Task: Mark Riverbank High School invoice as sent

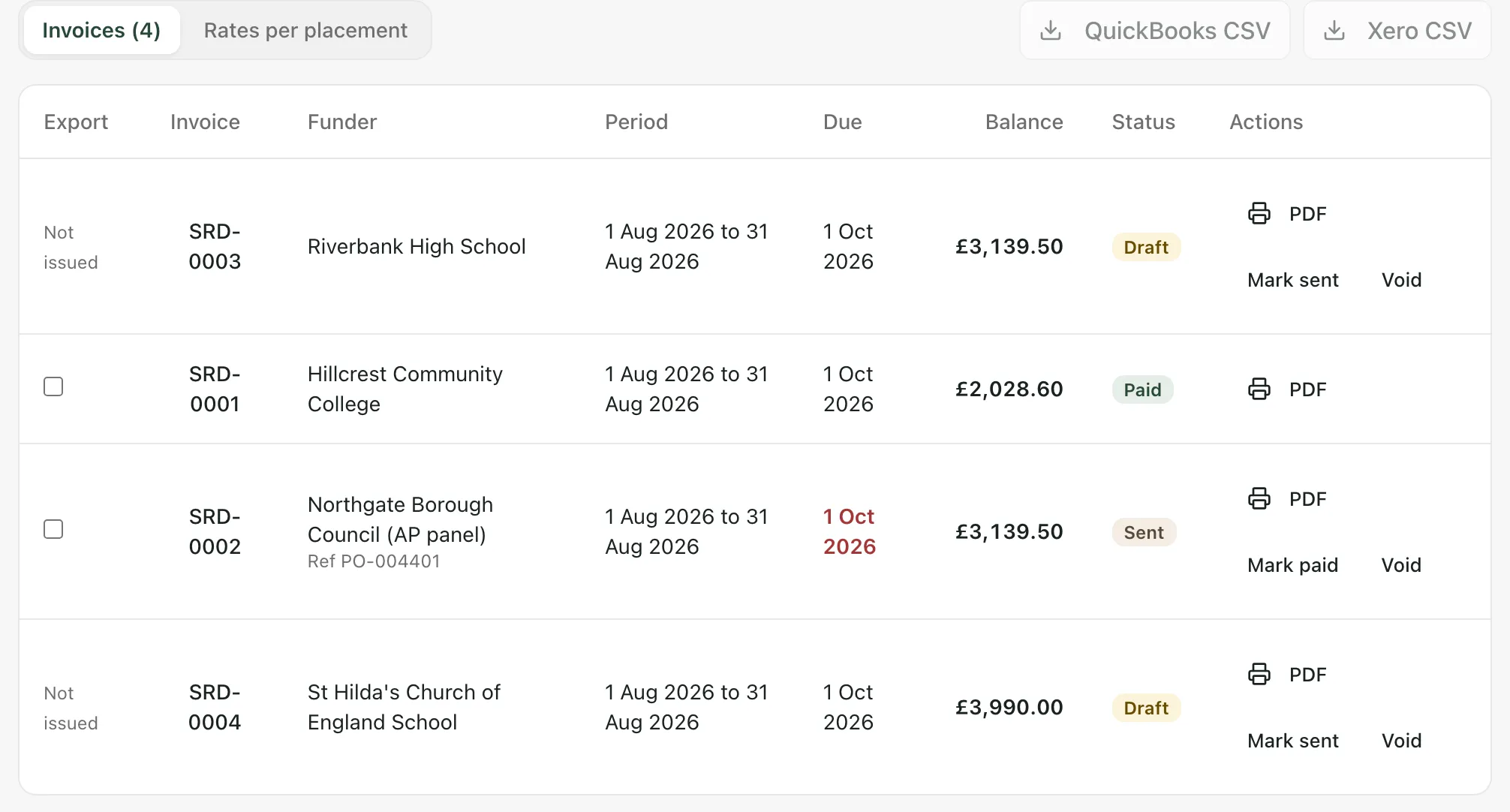Action: (1292, 280)
